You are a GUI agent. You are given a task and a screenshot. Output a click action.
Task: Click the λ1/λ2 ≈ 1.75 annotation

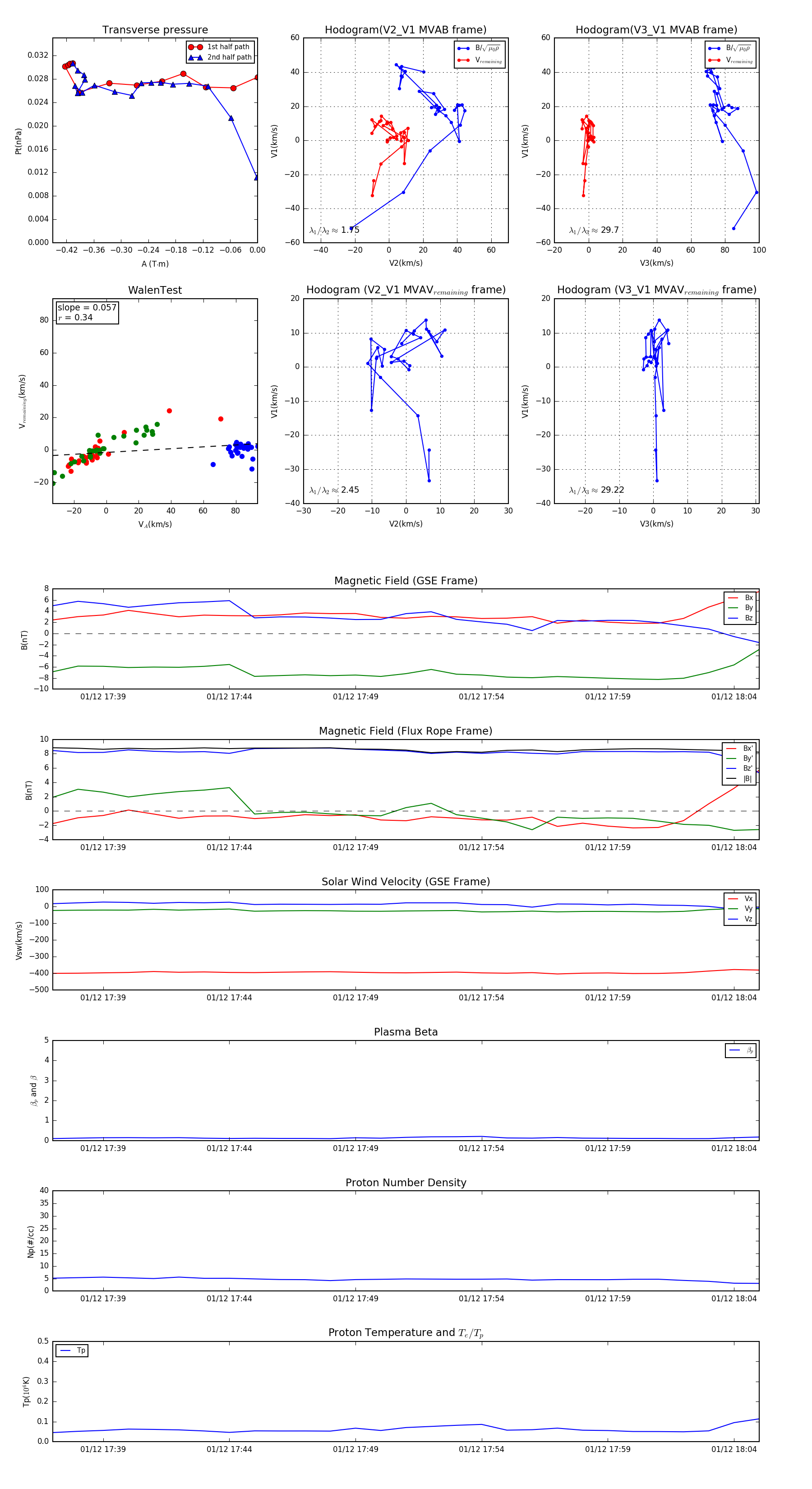tap(334, 230)
